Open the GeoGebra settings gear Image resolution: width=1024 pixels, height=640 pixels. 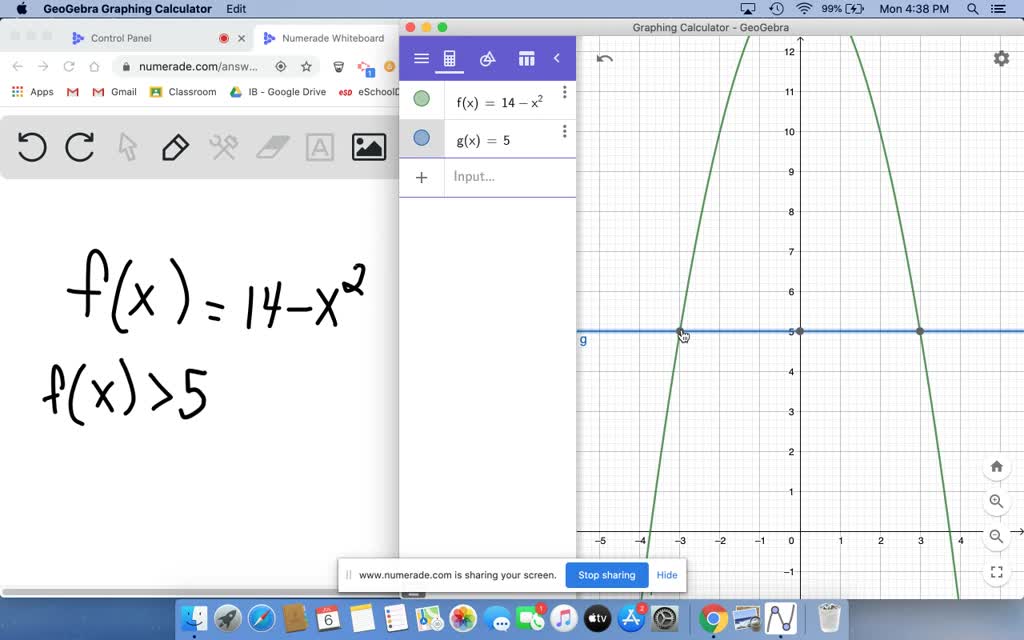(x=1001, y=58)
